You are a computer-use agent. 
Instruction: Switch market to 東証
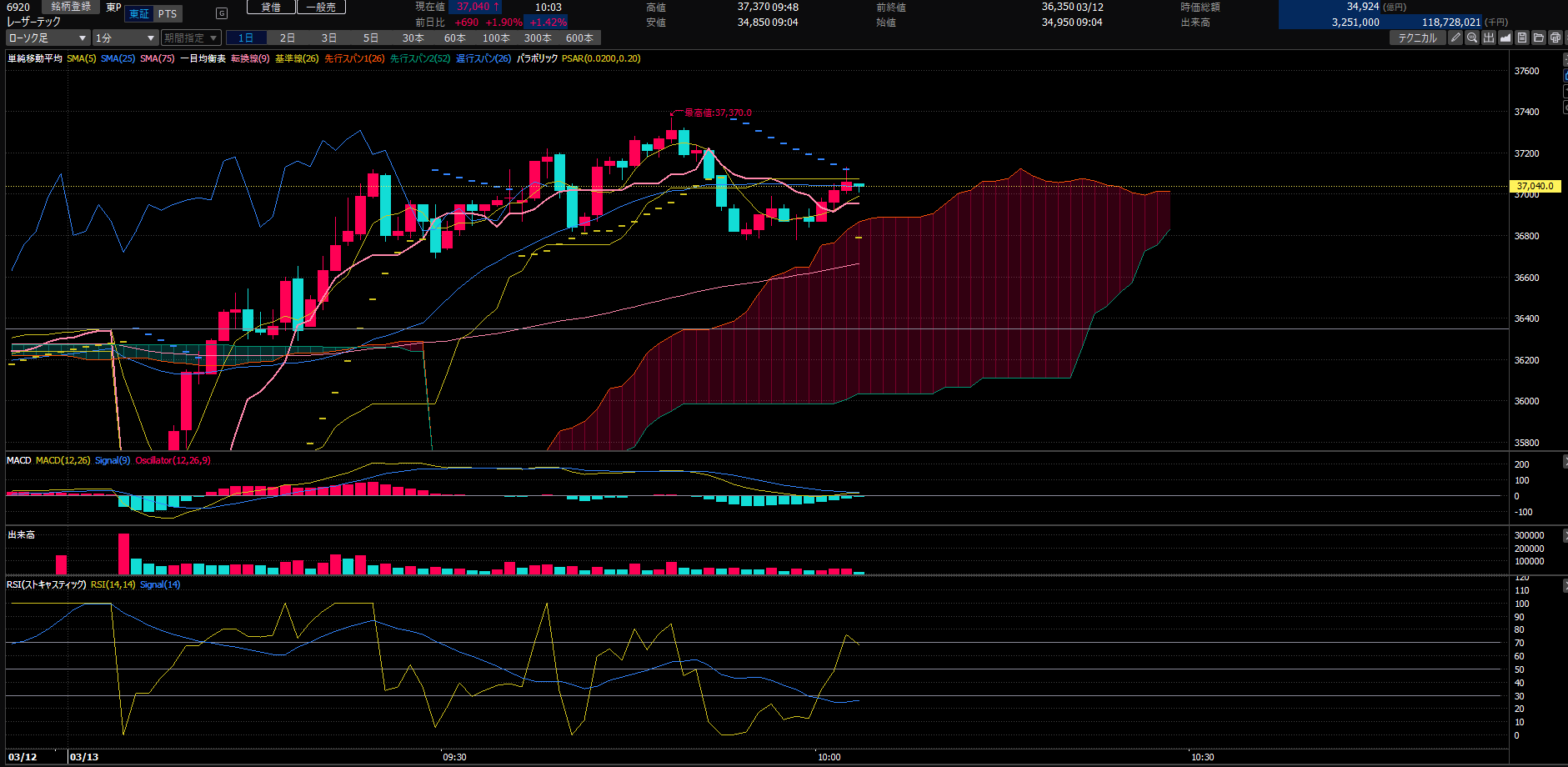pos(139,14)
